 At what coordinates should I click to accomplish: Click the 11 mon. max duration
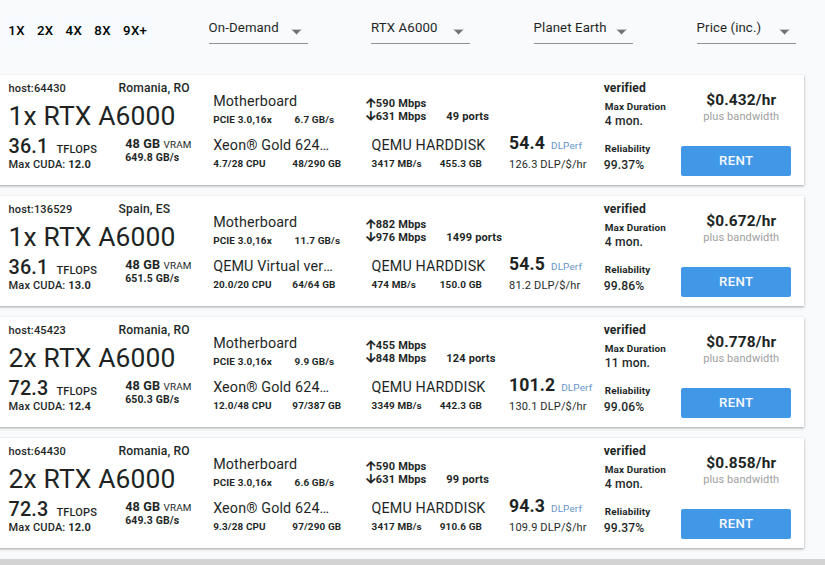pos(627,362)
